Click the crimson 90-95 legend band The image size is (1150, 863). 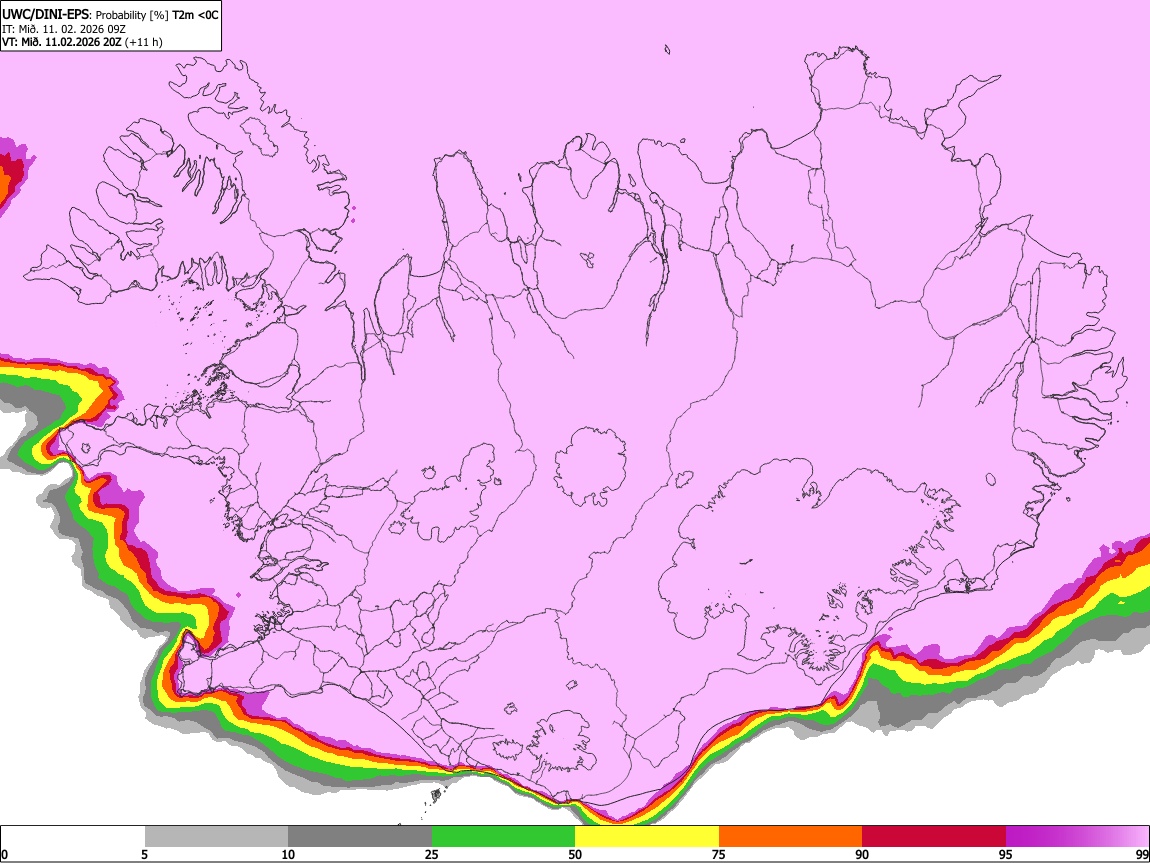tap(934, 837)
